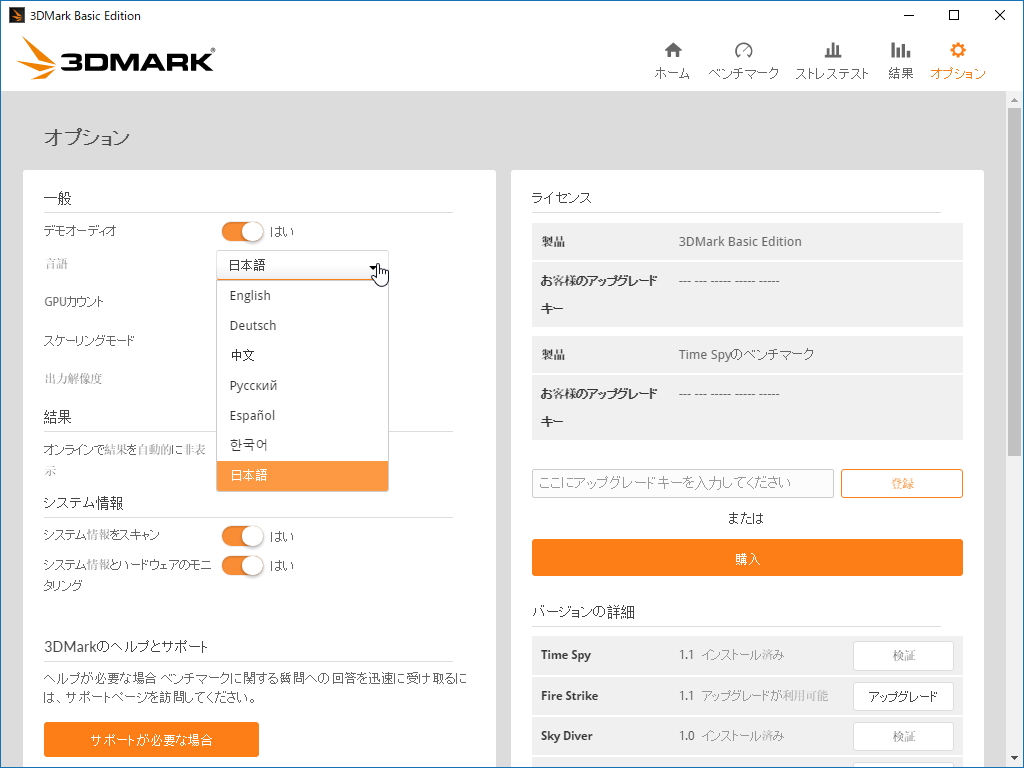1024x768 pixels.
Task: Select the ベンチマーク icon in top navigation
Action: 743,57
